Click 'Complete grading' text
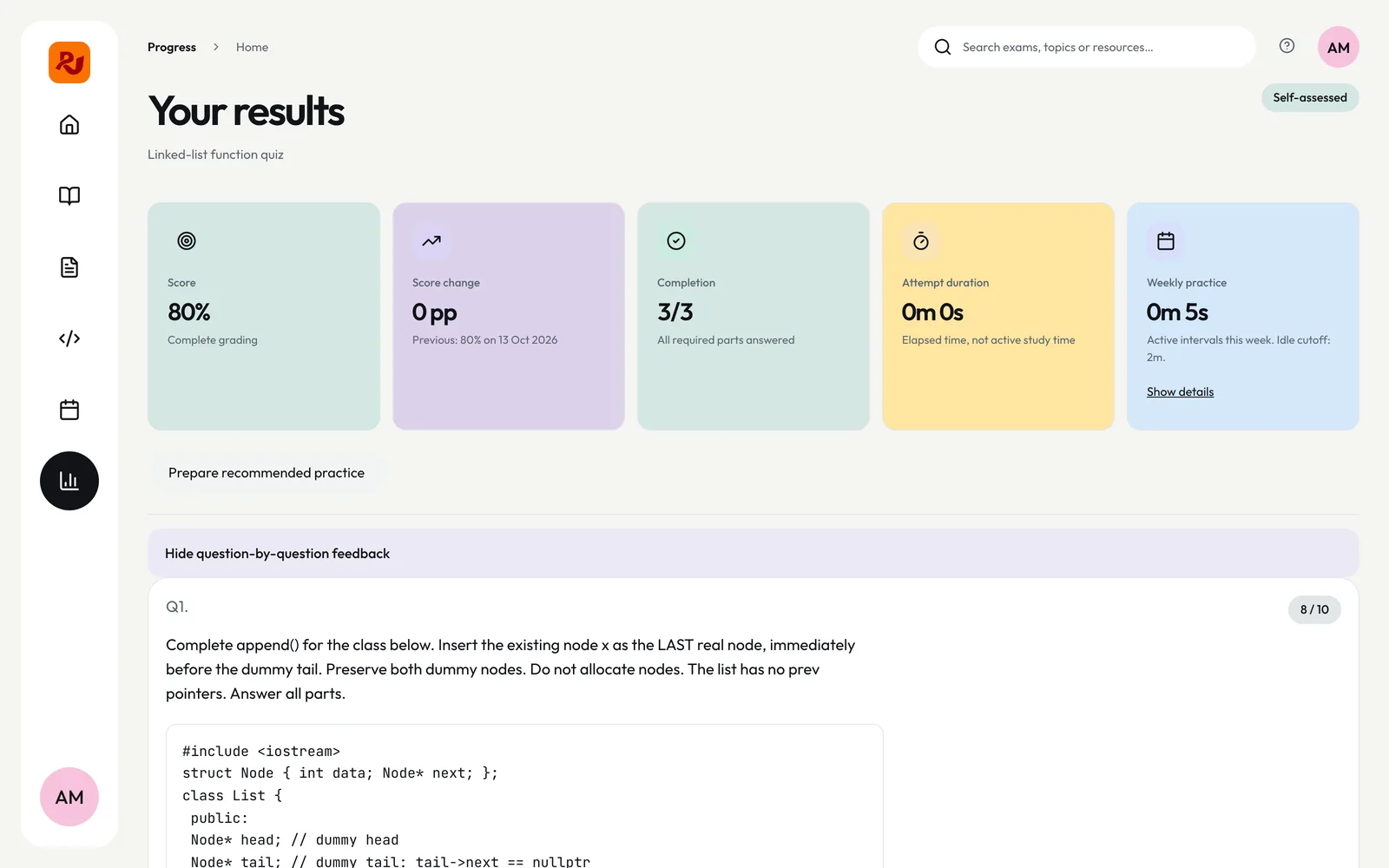Screen dimensions: 1389x868 pos(213,340)
